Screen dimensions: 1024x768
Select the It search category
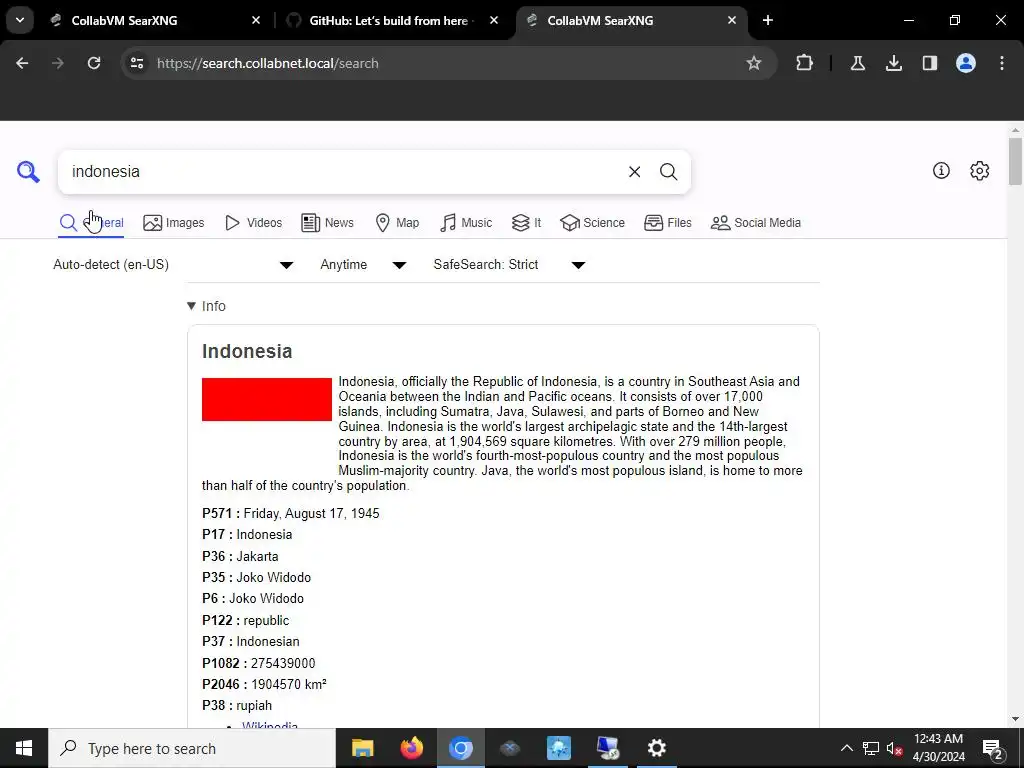(526, 223)
